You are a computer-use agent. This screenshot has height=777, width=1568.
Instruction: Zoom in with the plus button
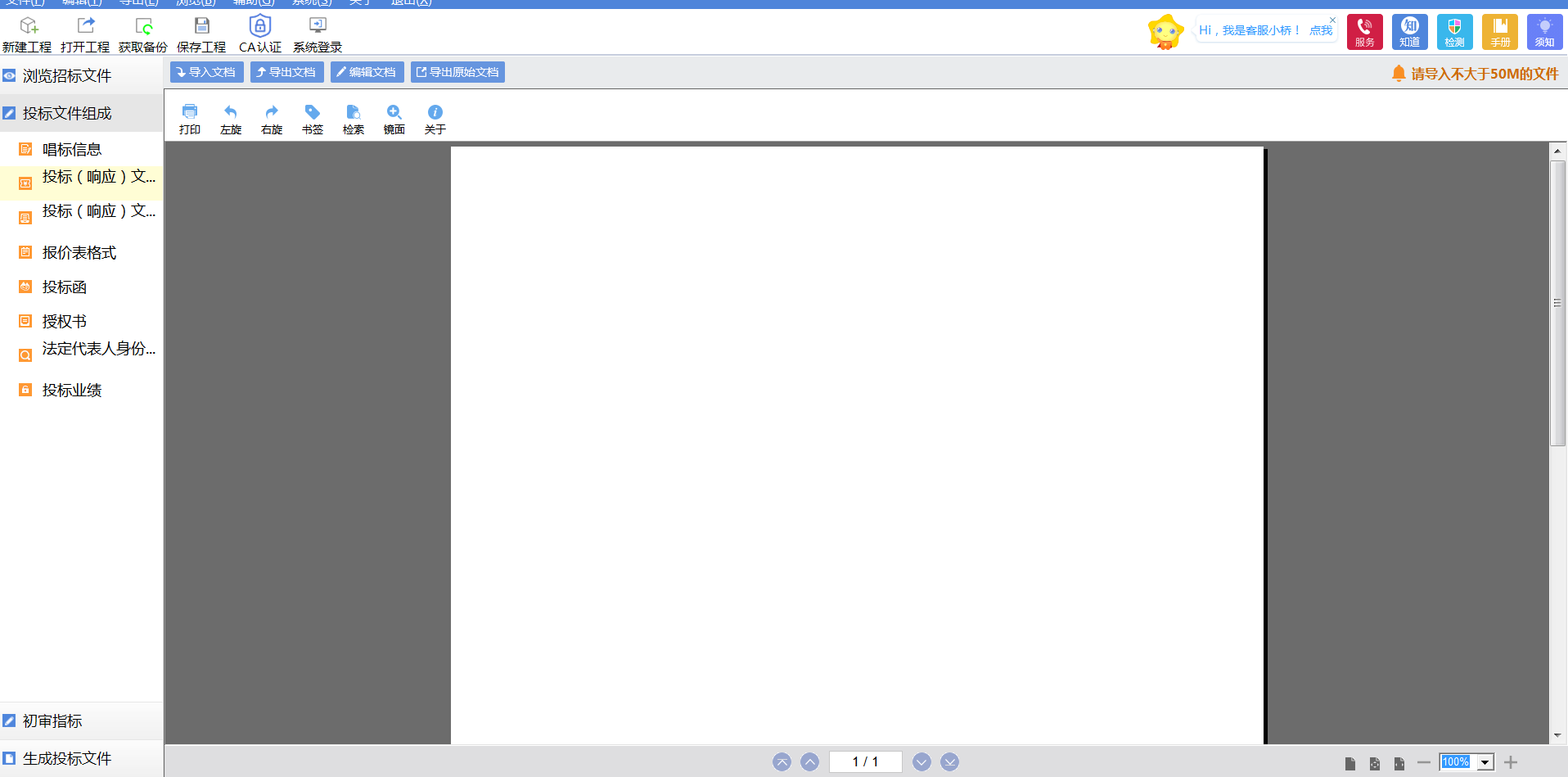click(x=1511, y=762)
